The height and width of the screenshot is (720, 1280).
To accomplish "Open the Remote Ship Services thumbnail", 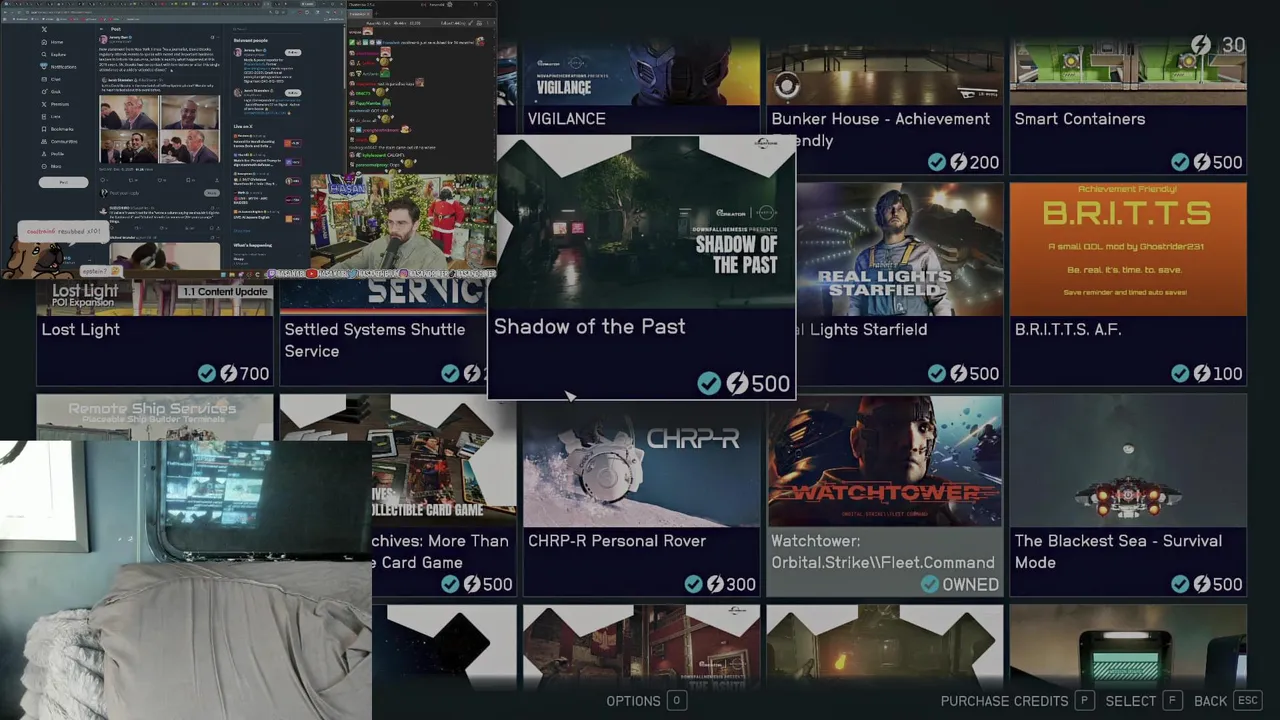I will 154,417.
